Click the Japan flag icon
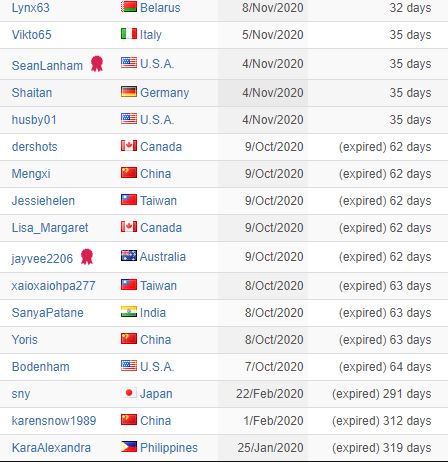Viewport: 448px width, 462px height. pos(129,392)
